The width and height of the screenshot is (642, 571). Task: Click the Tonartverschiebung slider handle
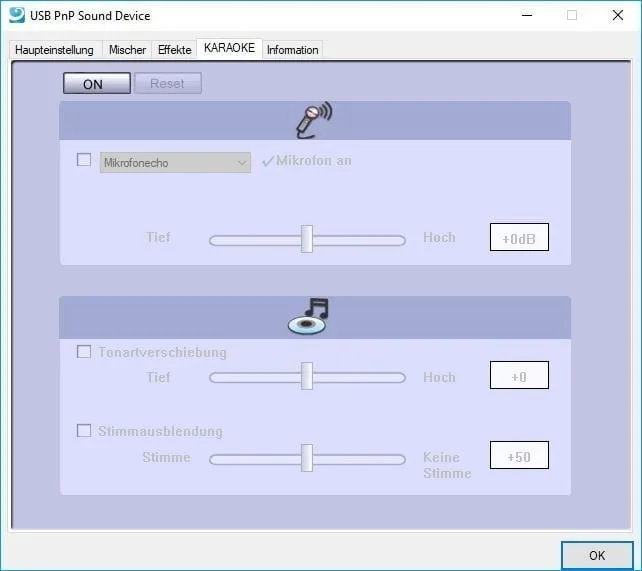pos(307,376)
